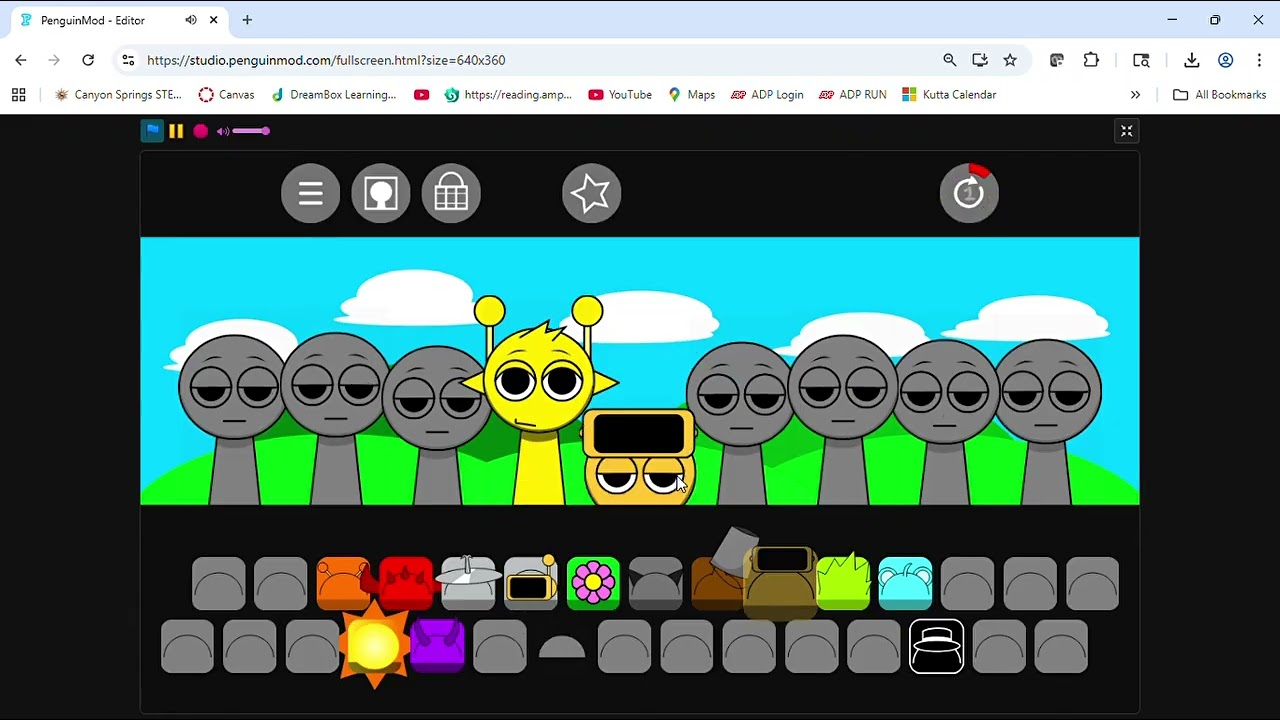Open the Chrome apps grid shortcut
The height and width of the screenshot is (720, 1280).
(18, 95)
